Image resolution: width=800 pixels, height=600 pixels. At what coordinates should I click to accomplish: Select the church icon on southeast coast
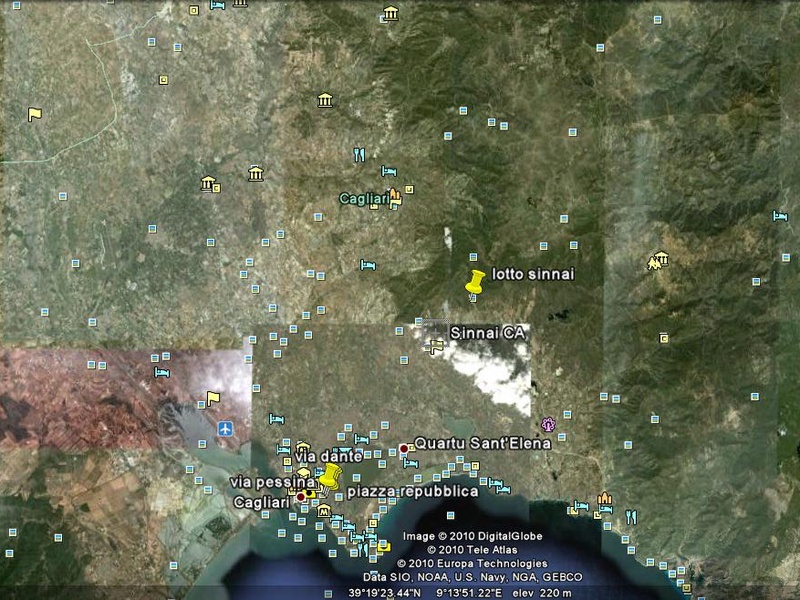604,498
